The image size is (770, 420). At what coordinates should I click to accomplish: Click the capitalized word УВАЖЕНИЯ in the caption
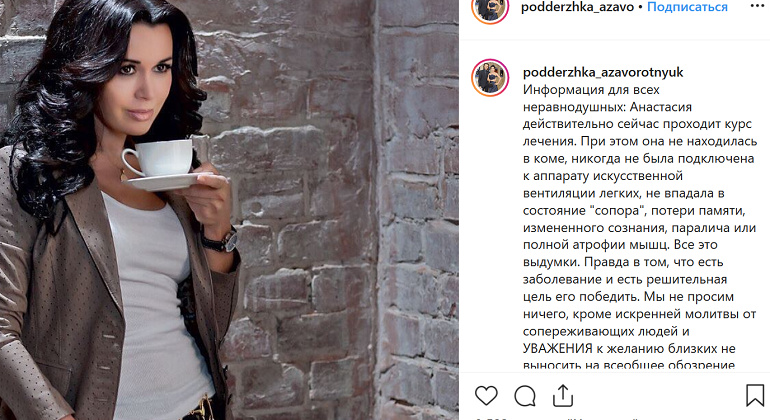click(558, 349)
